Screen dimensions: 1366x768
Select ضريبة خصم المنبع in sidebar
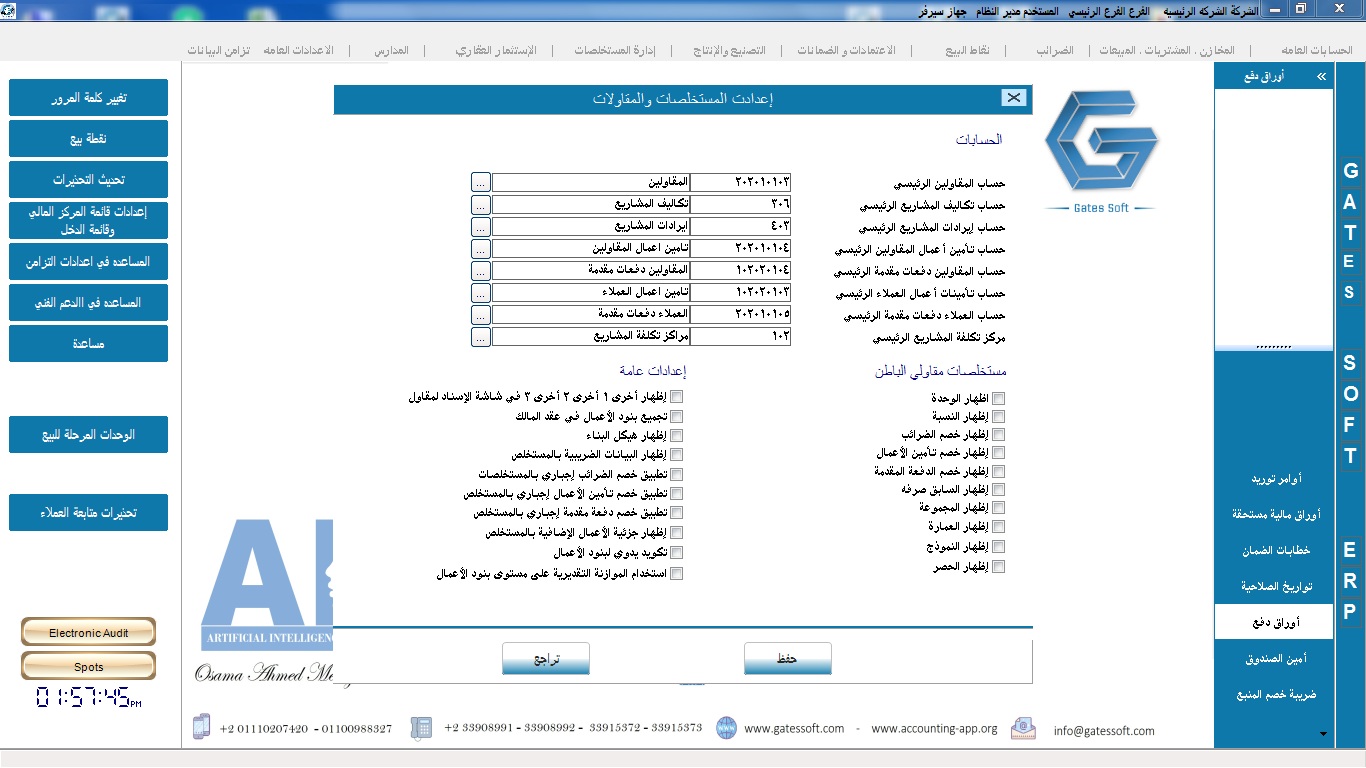click(x=1274, y=693)
